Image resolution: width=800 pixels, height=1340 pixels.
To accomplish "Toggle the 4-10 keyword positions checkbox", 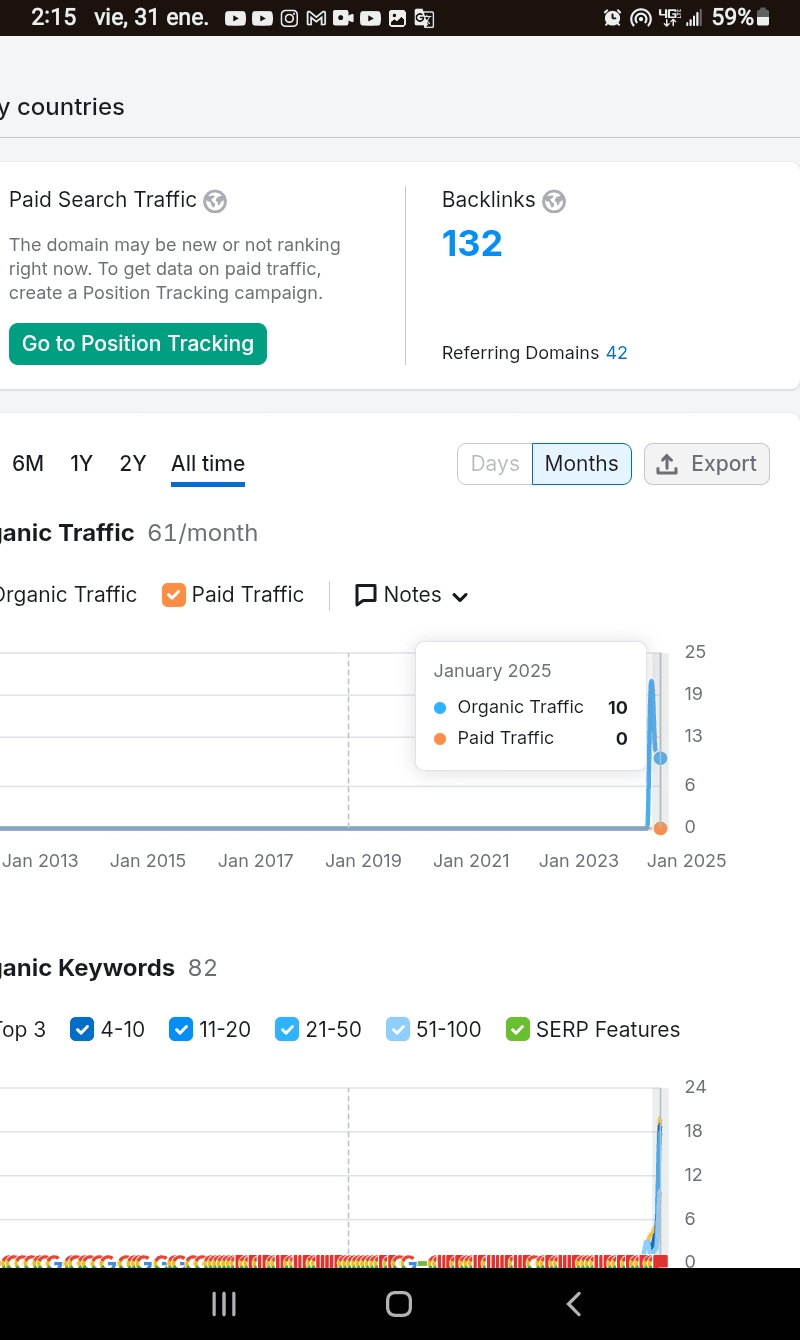I will click(x=82, y=1029).
